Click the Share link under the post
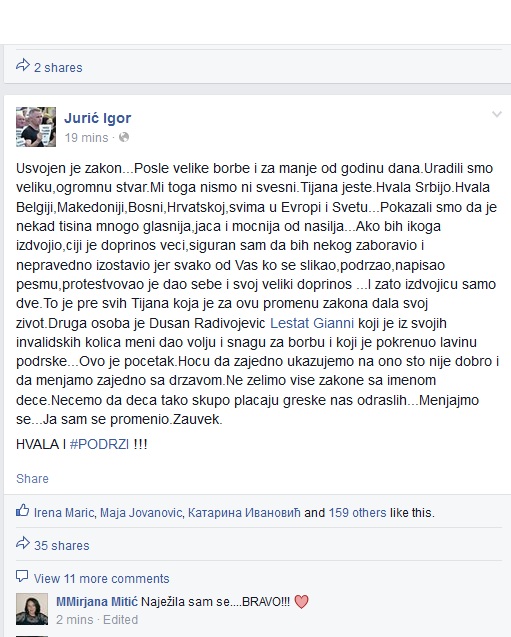This screenshot has width=511, height=637. [x=32, y=479]
